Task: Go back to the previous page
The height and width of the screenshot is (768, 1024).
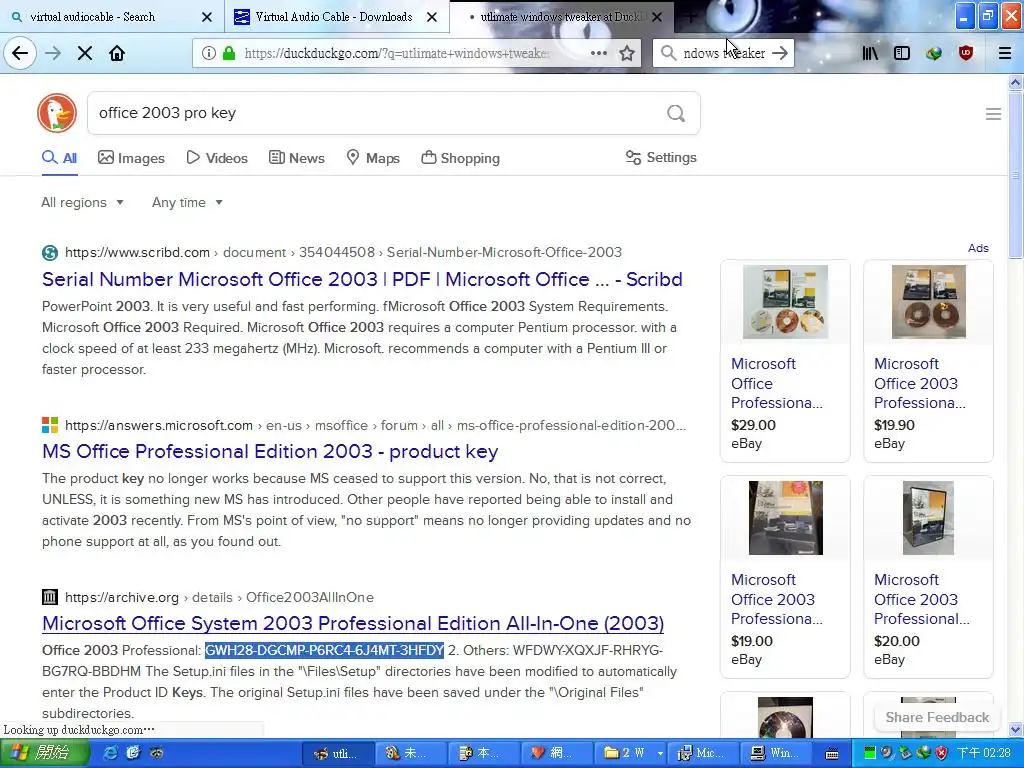Action: 20,53
